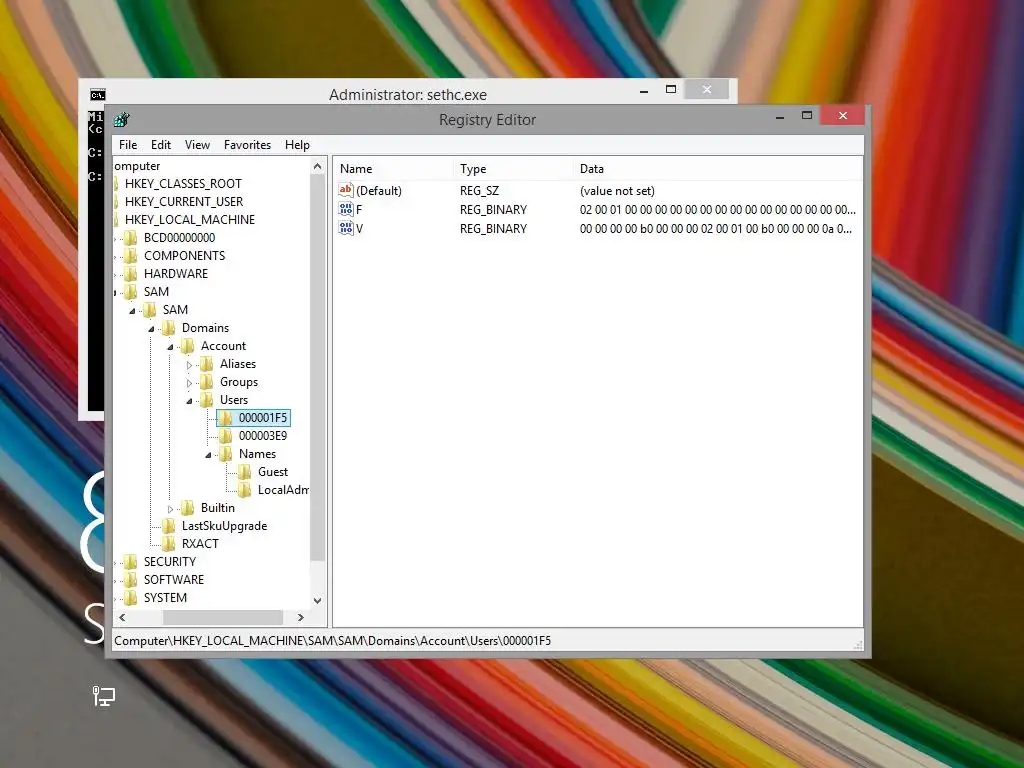Click the Aliases folder icon
Viewport: 1024px width, 768px height.
click(206, 363)
